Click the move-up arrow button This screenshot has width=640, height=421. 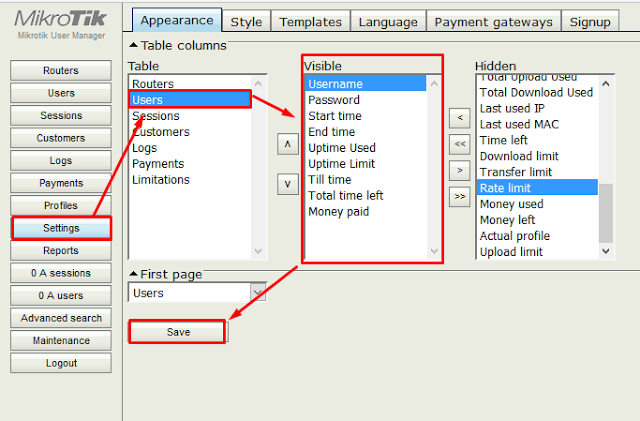(288, 144)
